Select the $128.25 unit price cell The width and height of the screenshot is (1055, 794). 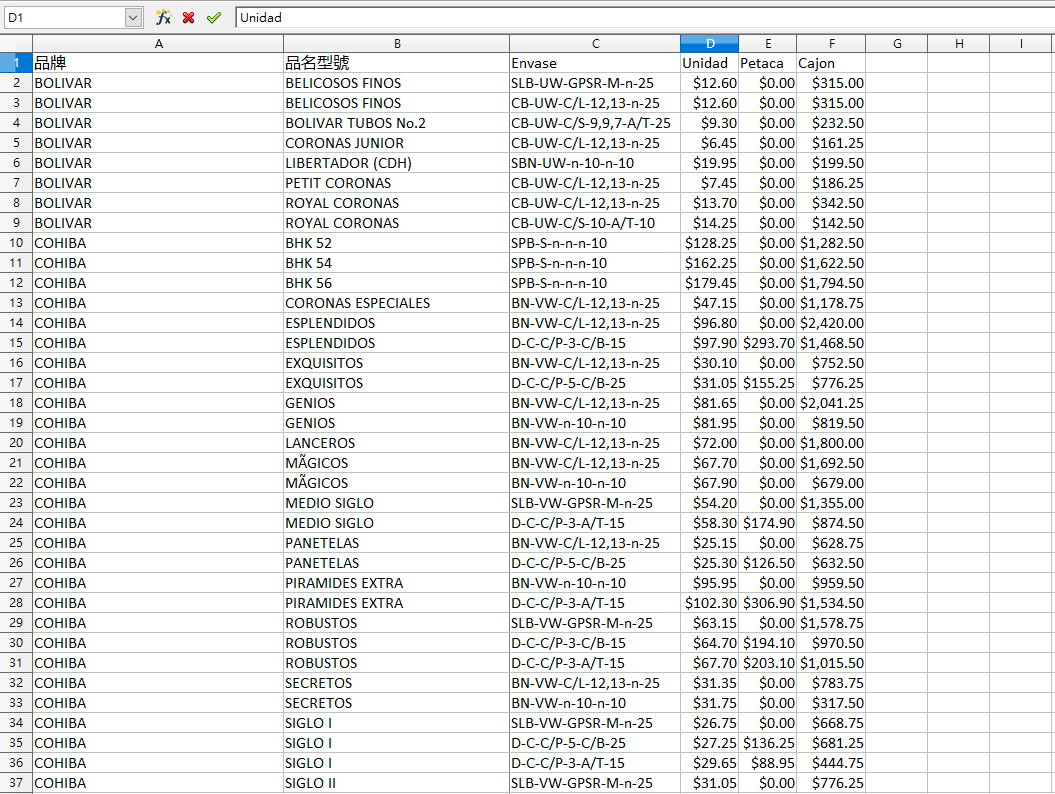(709, 243)
